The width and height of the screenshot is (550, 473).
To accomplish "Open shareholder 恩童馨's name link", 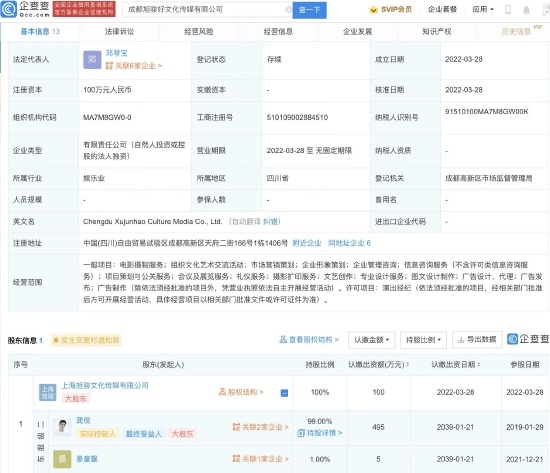I will (x=87, y=459).
